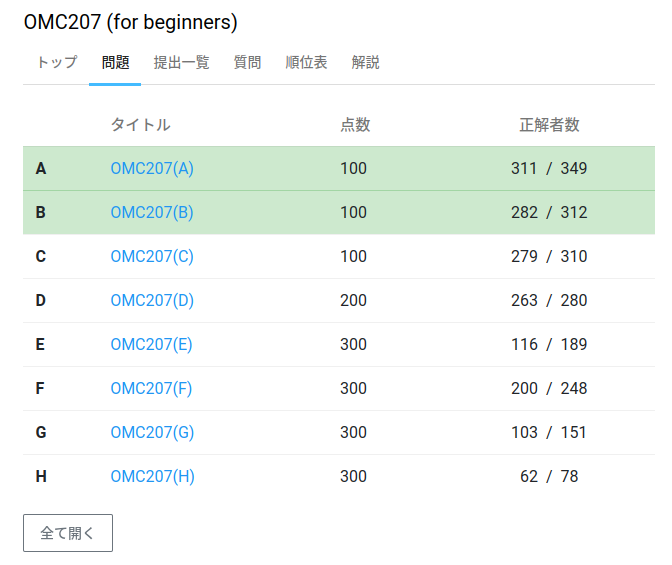Screen dimensions: 672x565
Task: Open problem link OMC207(F)
Action: (151, 388)
